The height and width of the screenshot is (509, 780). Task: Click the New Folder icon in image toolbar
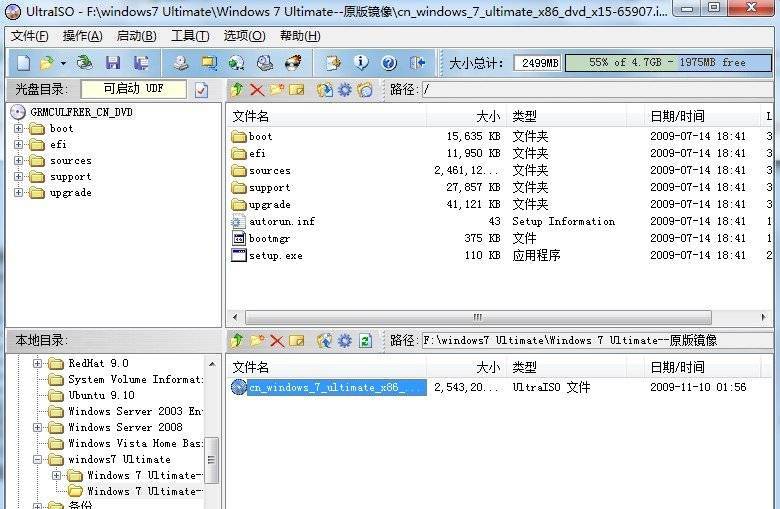pyautogui.click(x=277, y=90)
